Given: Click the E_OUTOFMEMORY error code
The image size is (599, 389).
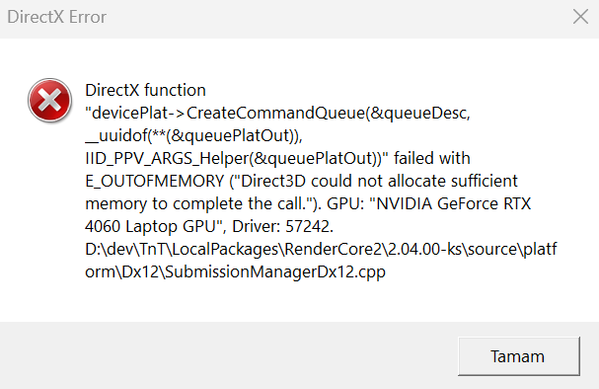Looking at the screenshot, I should coord(154,181).
